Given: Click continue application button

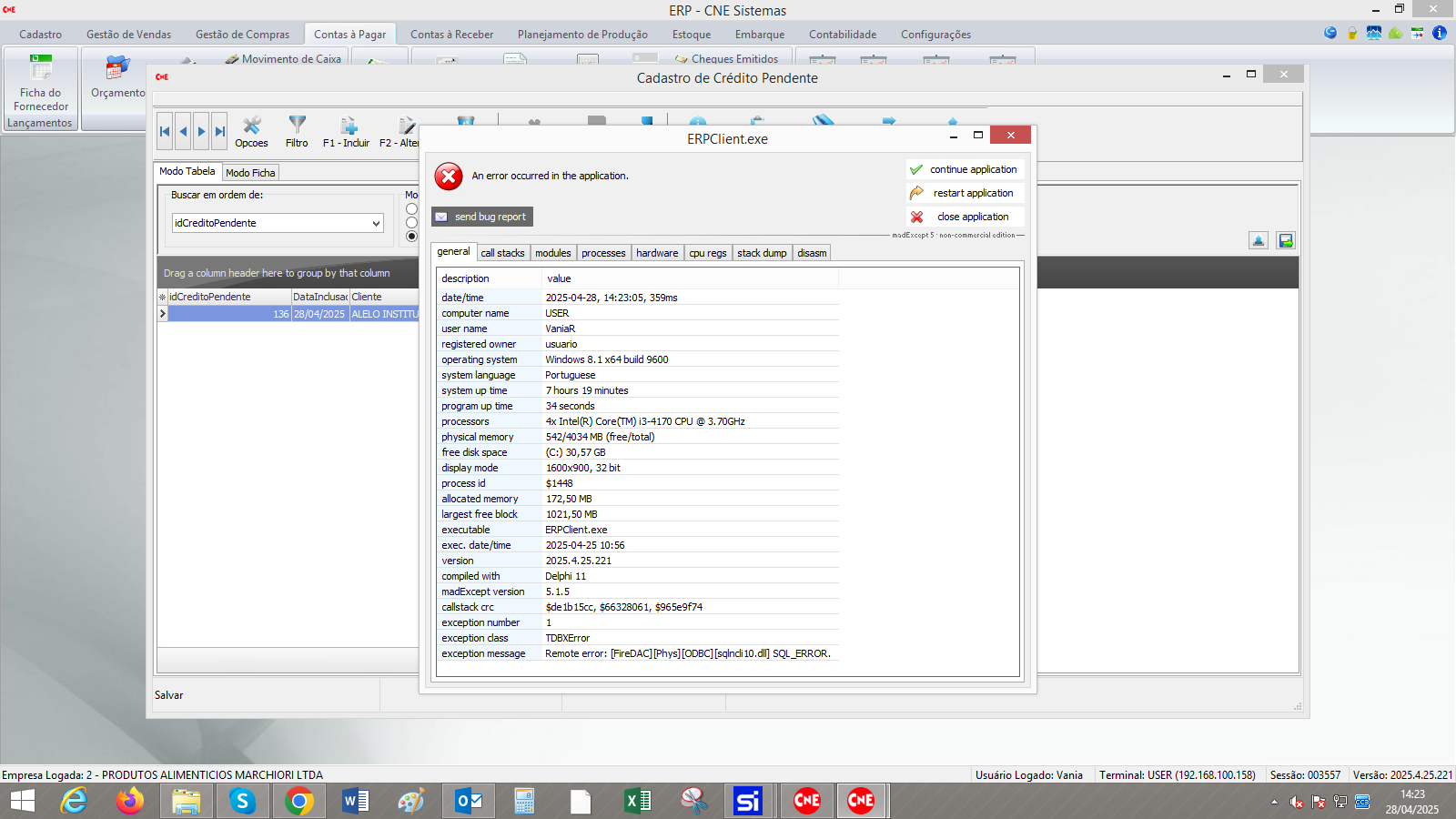Looking at the screenshot, I should [965, 169].
